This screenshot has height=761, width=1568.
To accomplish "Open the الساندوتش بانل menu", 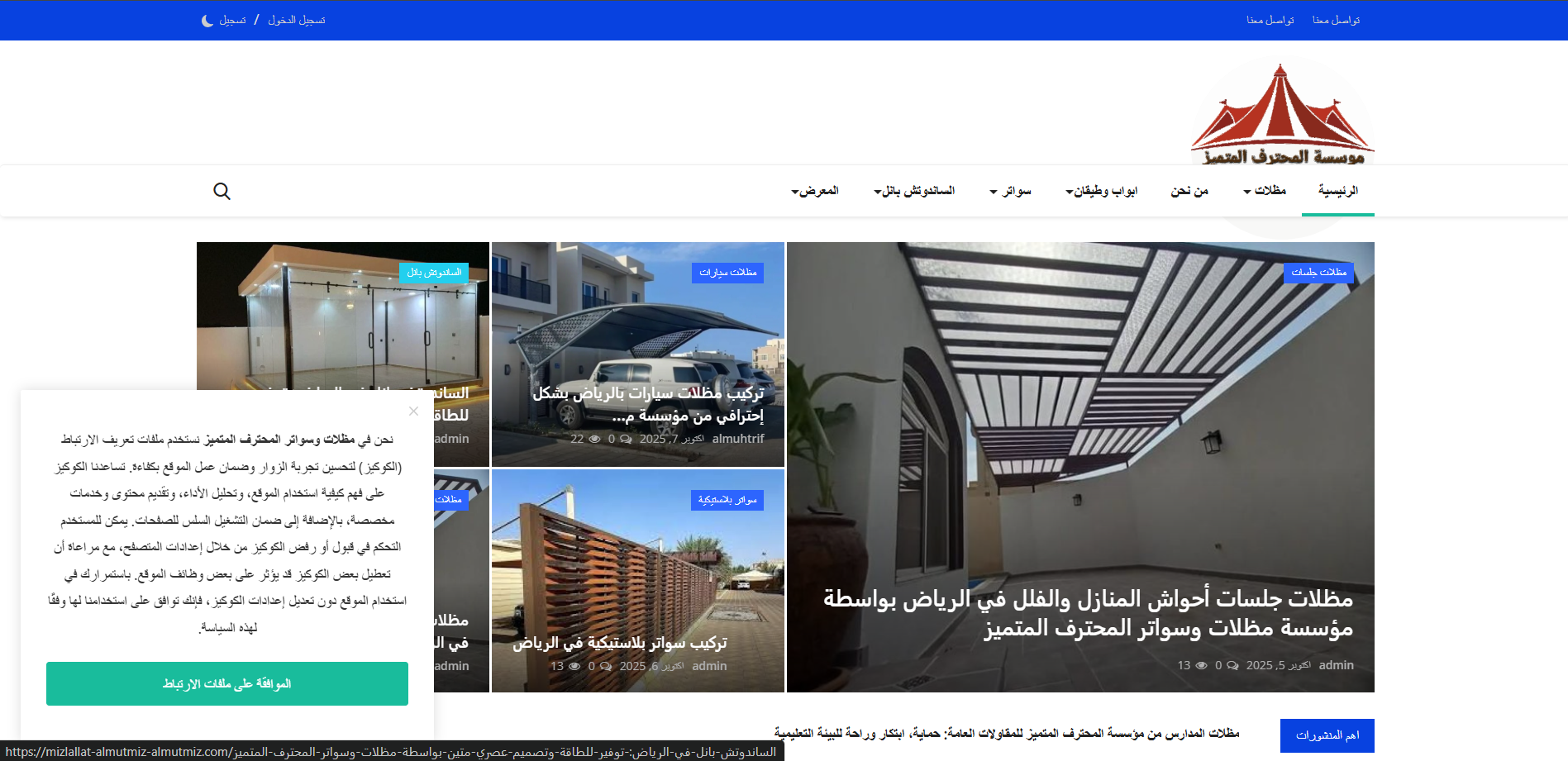I will coord(914,192).
